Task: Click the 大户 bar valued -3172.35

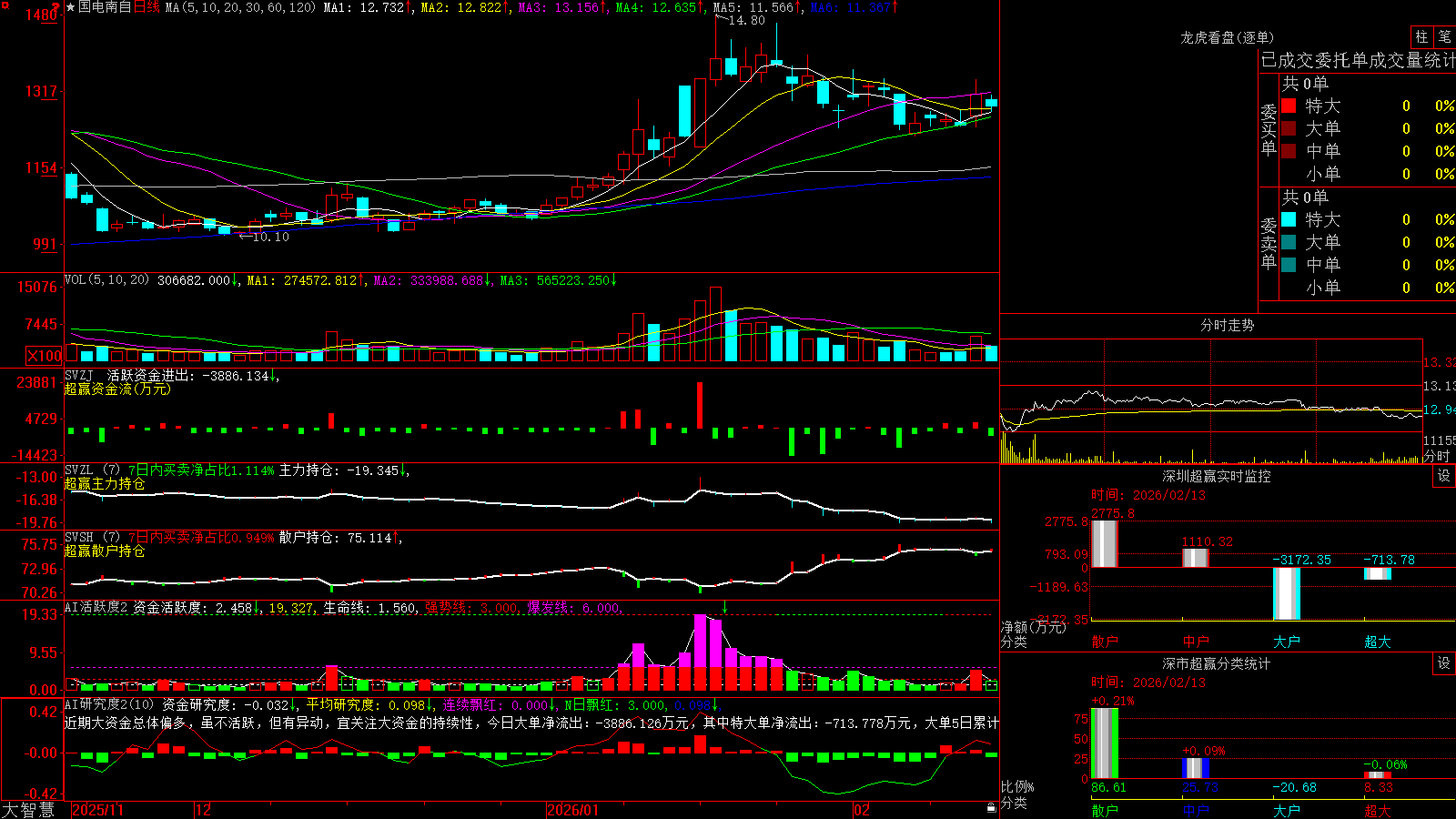Action: [1286, 593]
